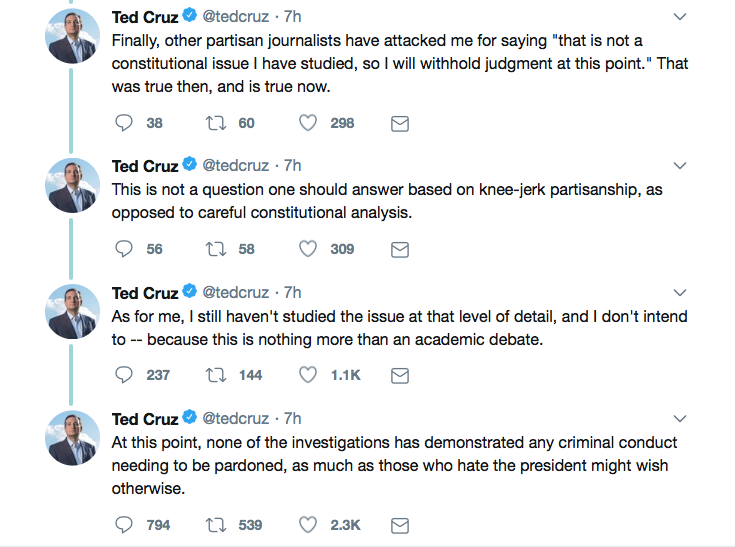Retweet the tweet with 144 retweets

tap(213, 375)
